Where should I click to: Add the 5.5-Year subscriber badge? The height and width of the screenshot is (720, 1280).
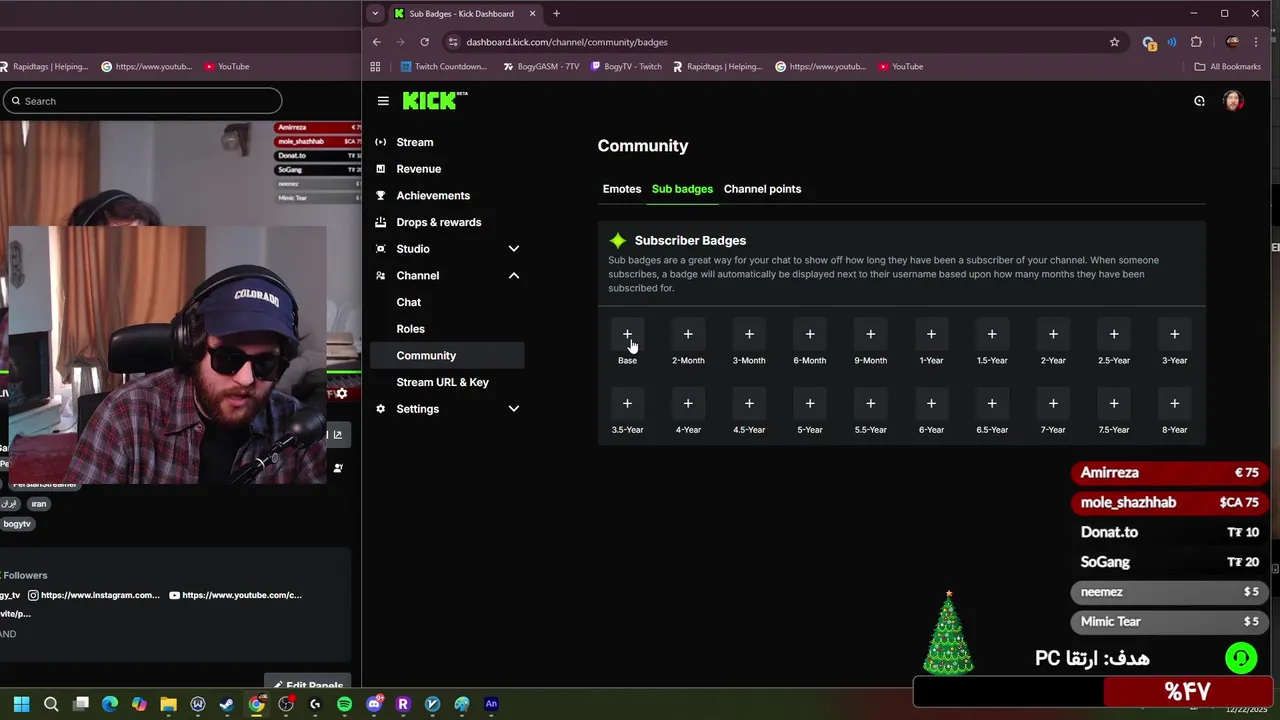tap(870, 403)
